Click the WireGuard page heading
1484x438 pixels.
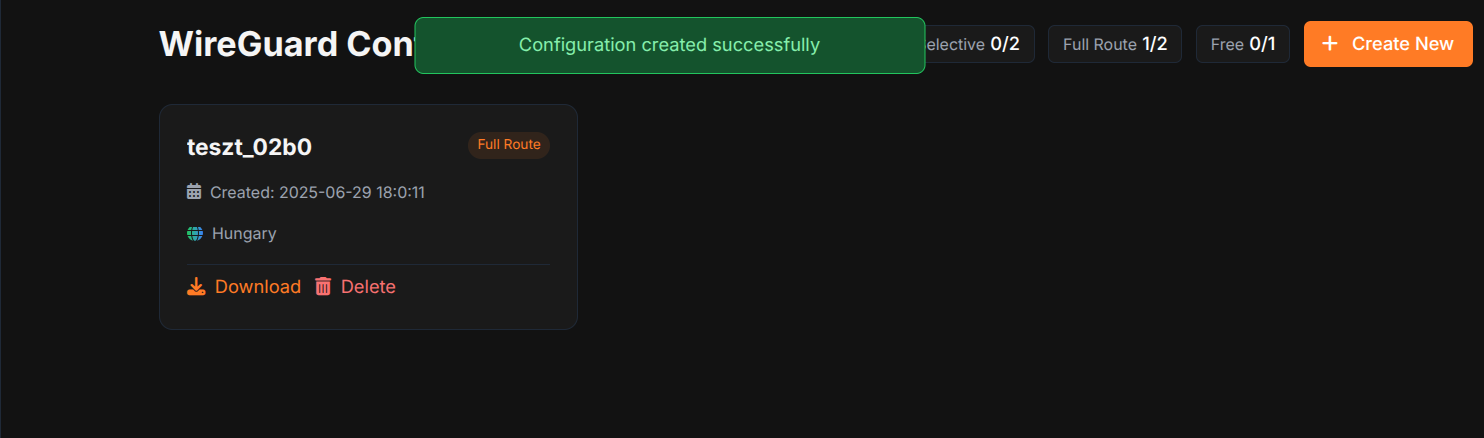pyautogui.click(x=287, y=44)
